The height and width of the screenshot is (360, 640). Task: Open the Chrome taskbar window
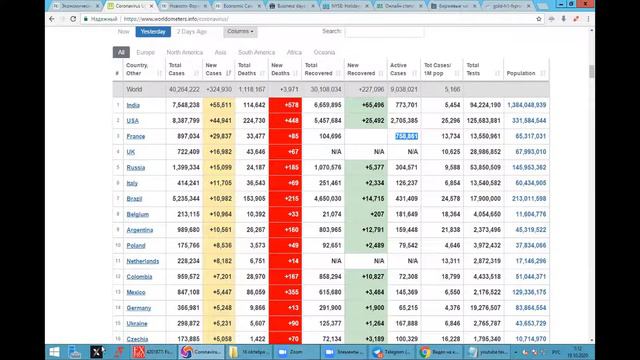440,352
